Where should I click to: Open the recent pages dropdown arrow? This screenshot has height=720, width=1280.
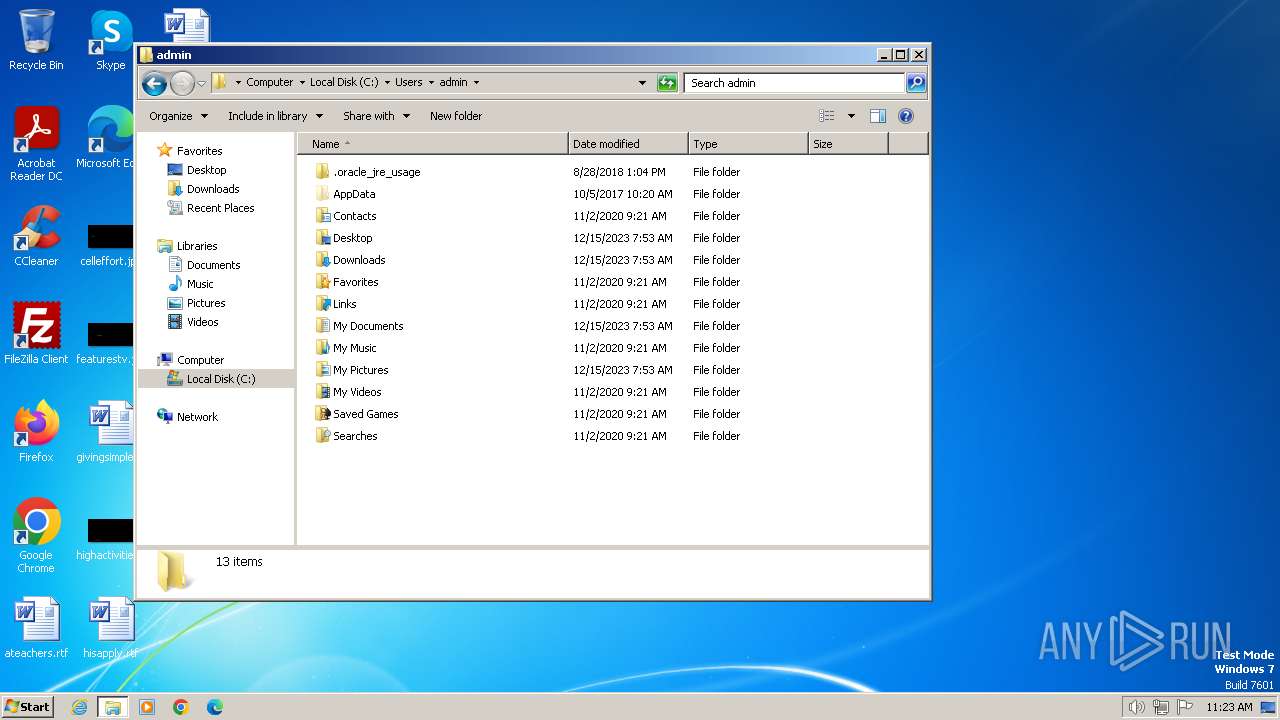pos(201,83)
